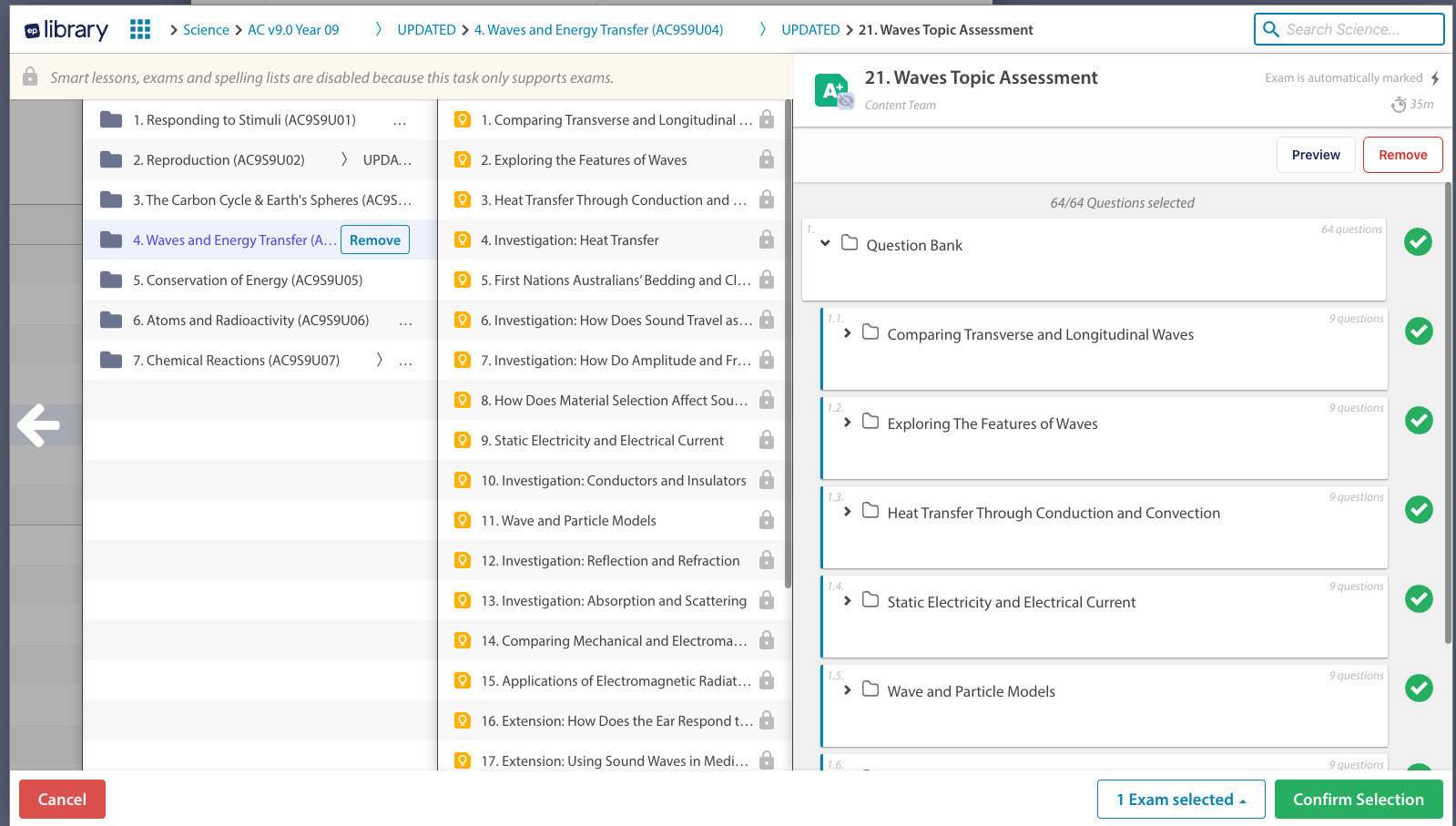Click the Waves Topic Assessment A+ exam icon

point(832,91)
